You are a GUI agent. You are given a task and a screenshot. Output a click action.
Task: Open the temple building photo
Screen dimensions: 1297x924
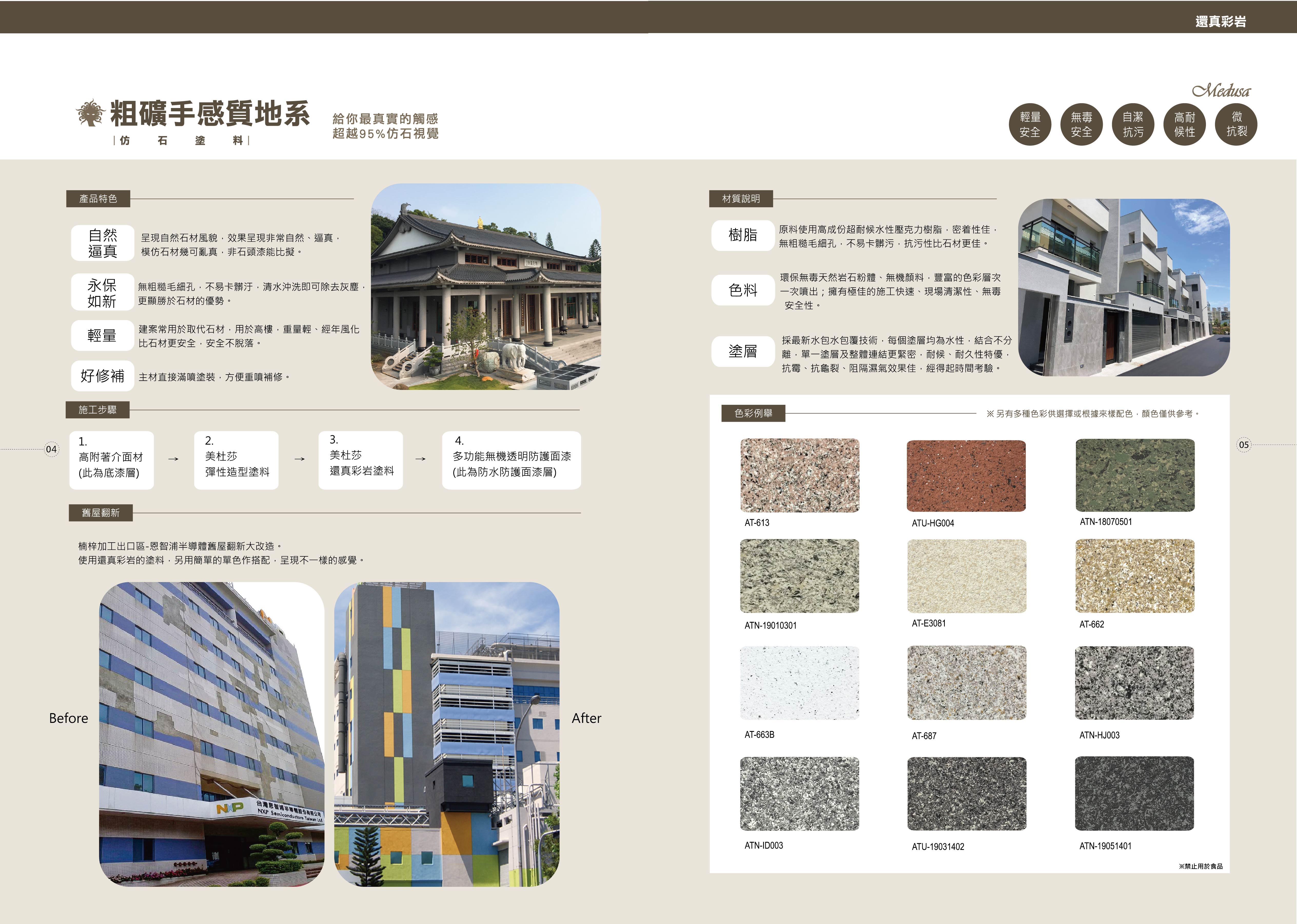click(486, 287)
